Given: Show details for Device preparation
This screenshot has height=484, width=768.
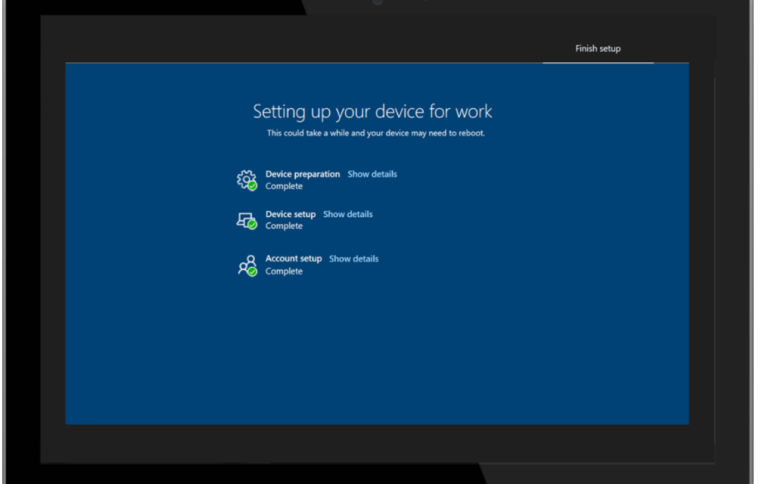Looking at the screenshot, I should point(372,174).
